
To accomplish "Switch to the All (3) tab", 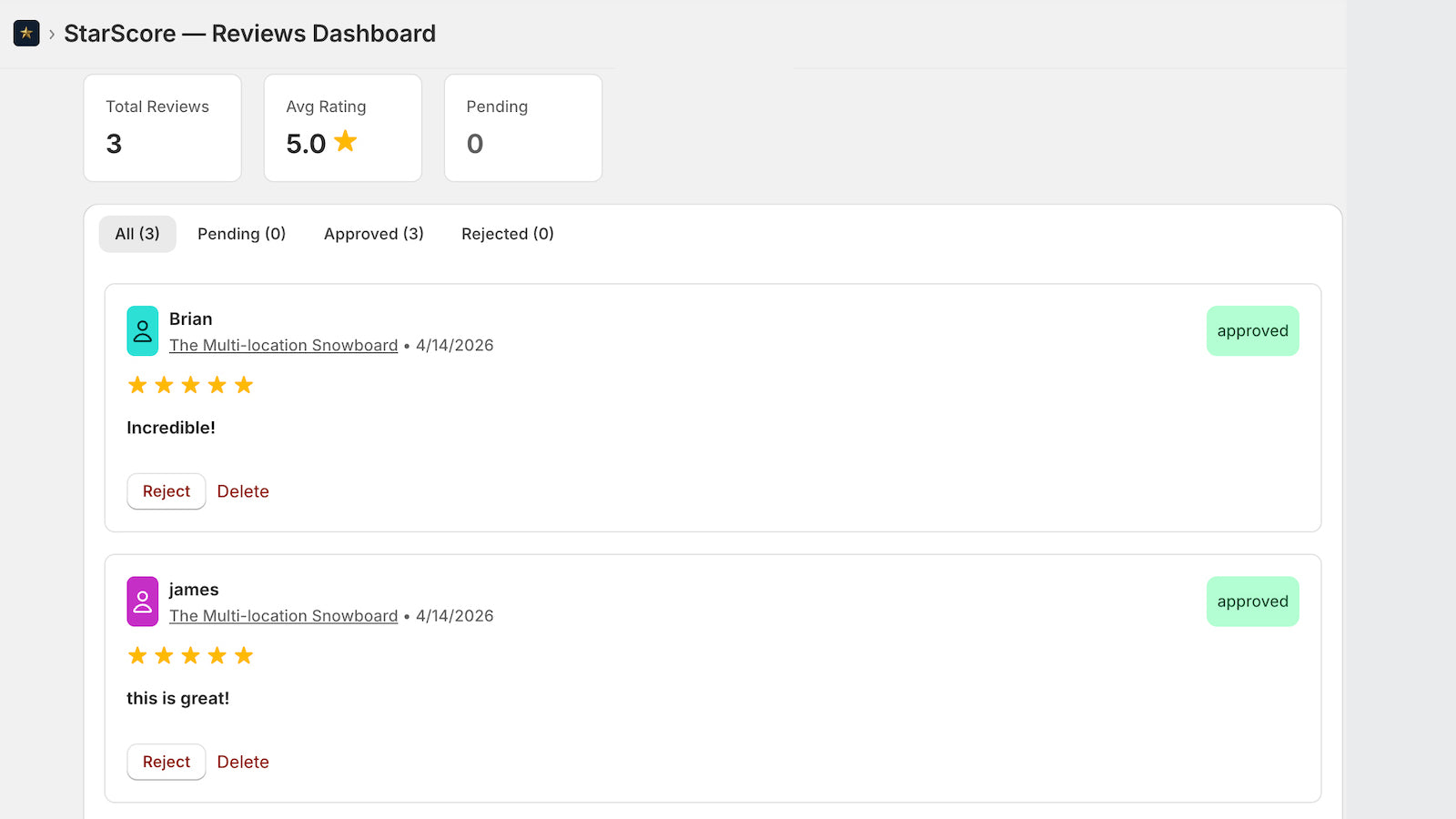I will [x=137, y=234].
